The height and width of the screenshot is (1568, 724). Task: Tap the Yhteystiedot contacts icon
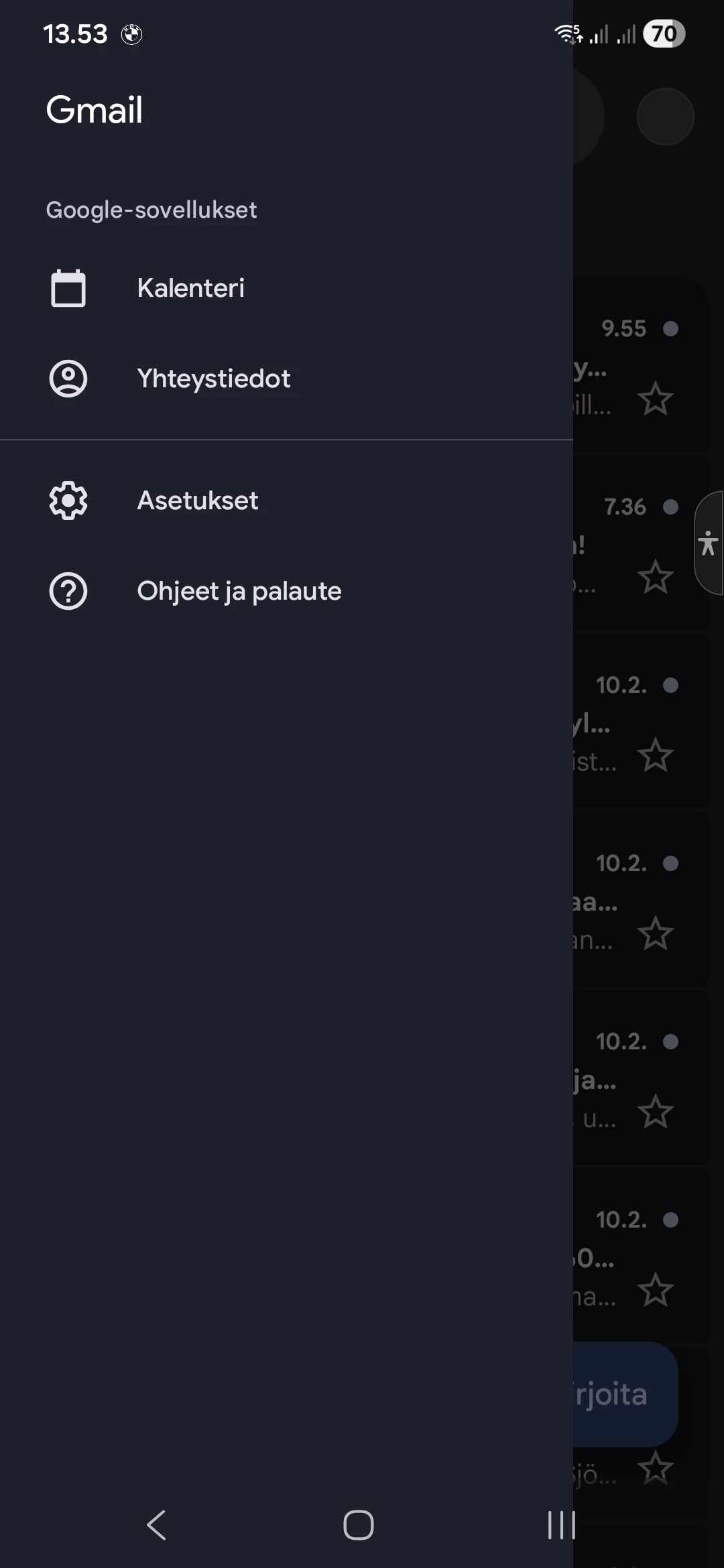[68, 379]
